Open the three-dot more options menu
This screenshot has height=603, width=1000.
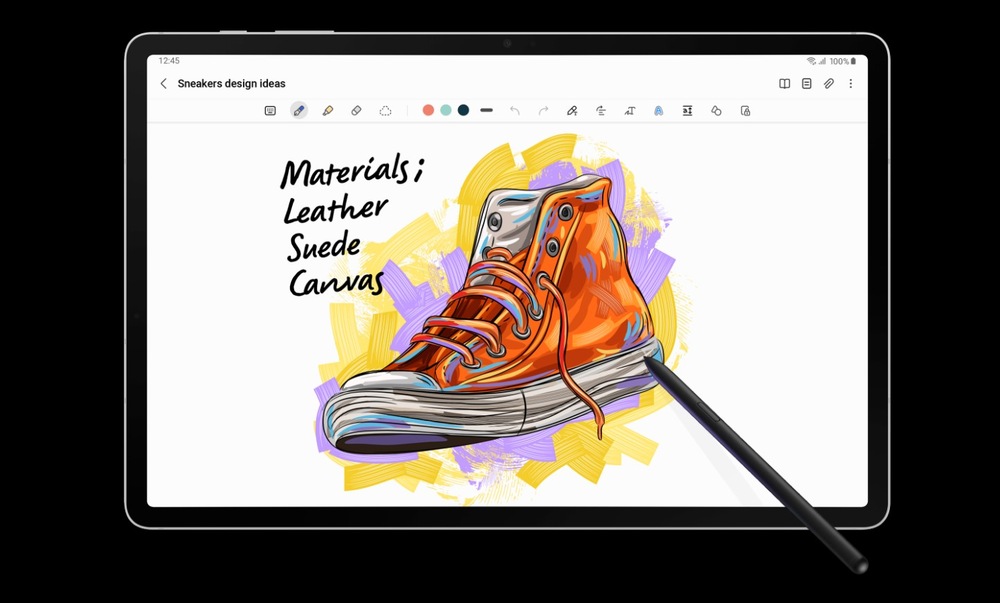pyautogui.click(x=851, y=84)
